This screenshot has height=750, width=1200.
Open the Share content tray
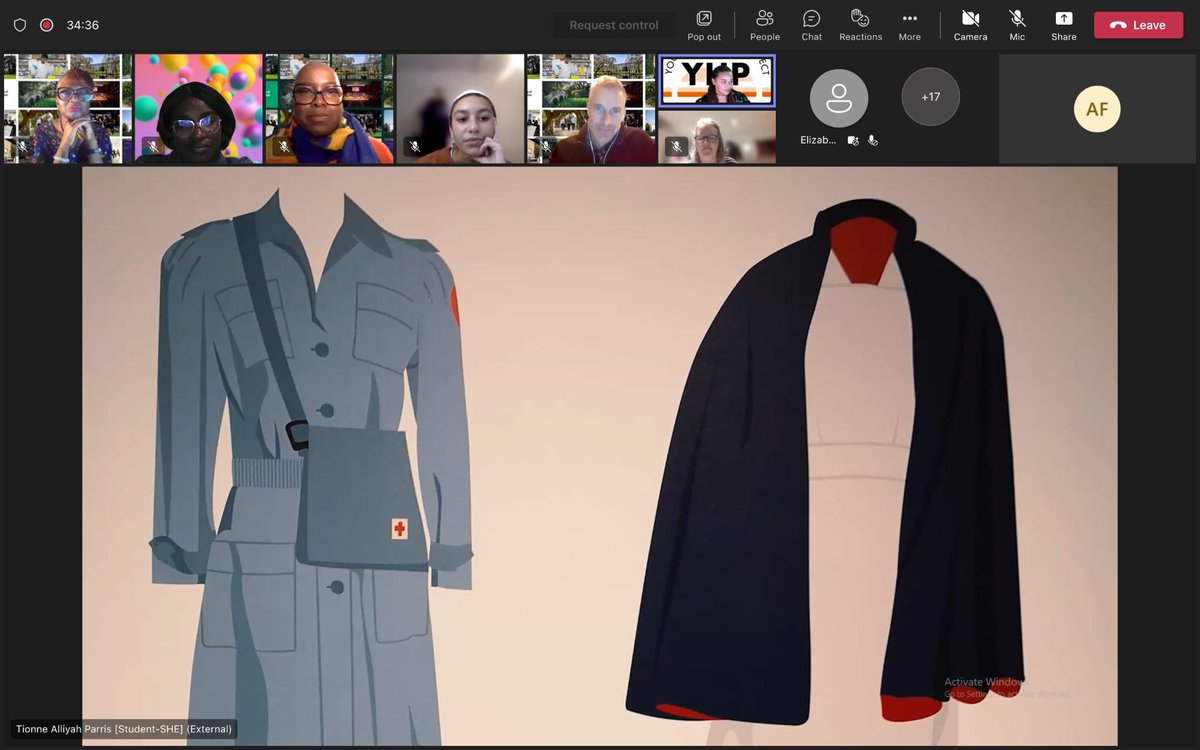(1064, 25)
